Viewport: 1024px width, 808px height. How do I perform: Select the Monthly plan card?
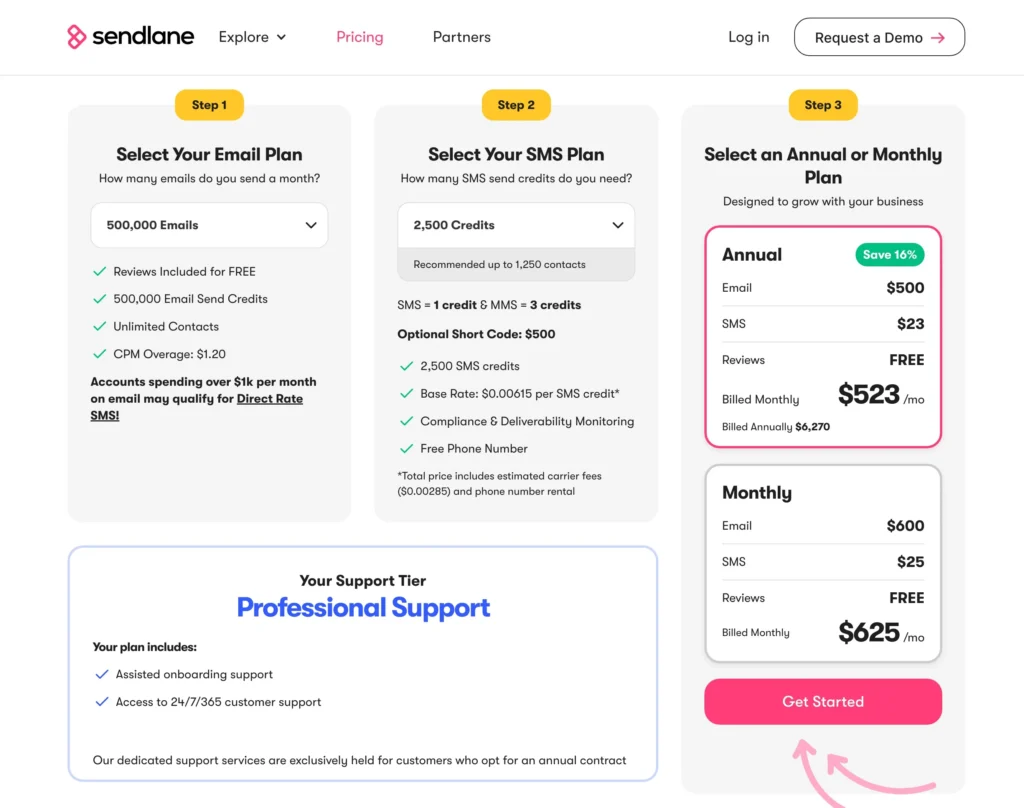pyautogui.click(x=822, y=562)
